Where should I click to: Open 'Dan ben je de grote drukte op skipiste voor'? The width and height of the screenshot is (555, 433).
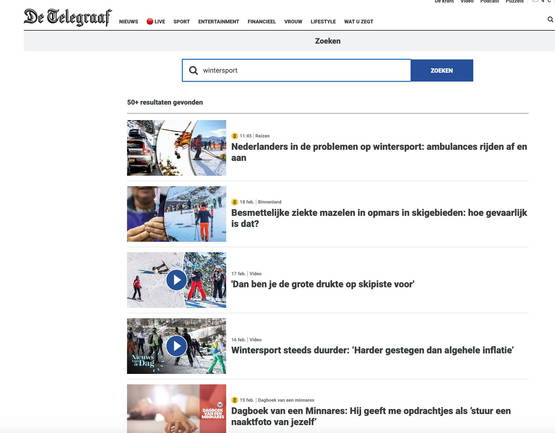coord(323,284)
